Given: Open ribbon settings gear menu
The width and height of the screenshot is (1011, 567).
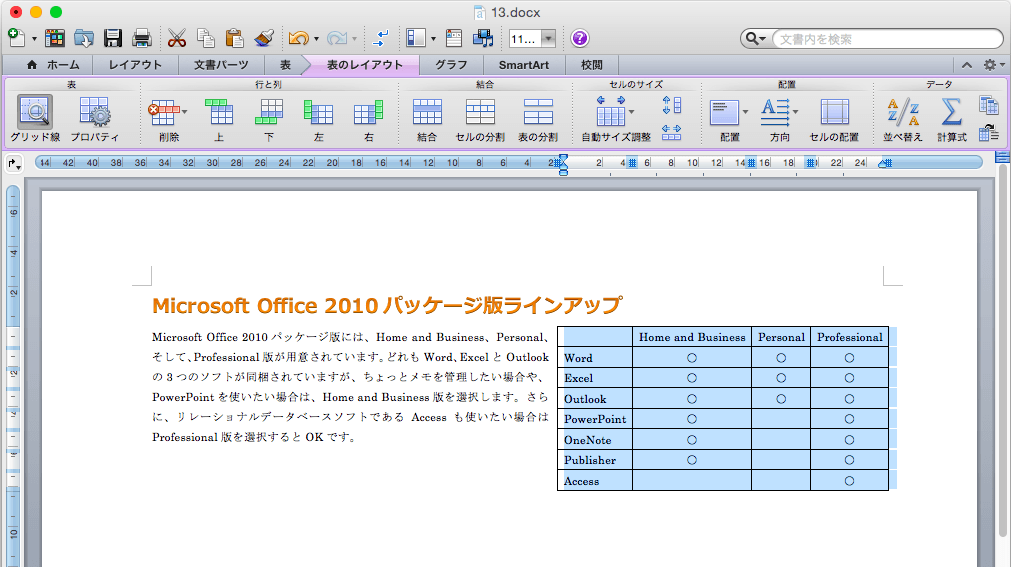Looking at the screenshot, I should pyautogui.click(x=993, y=65).
